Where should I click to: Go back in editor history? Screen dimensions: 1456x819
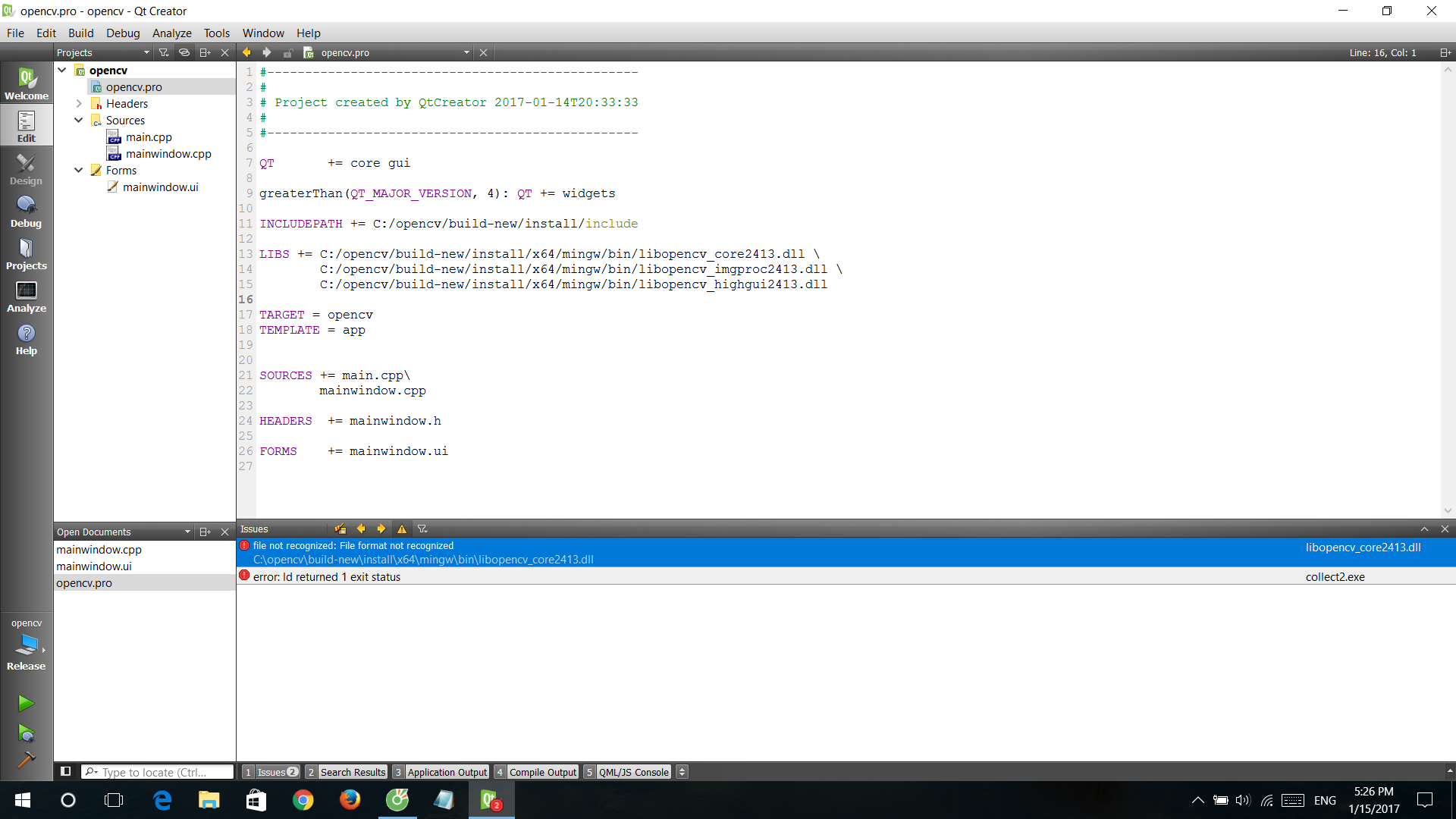pos(246,52)
